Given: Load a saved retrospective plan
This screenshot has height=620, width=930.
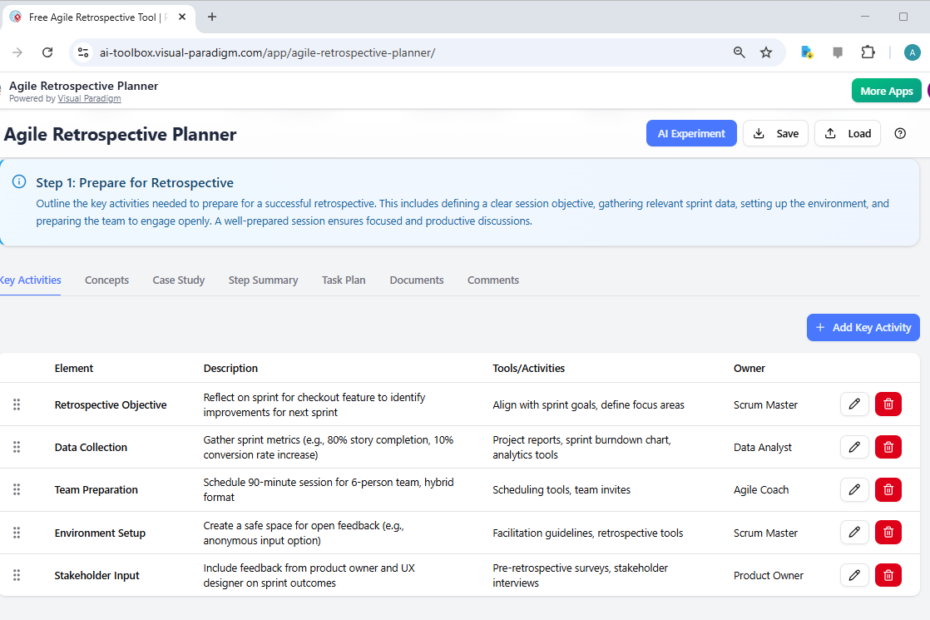Looking at the screenshot, I should pos(847,132).
